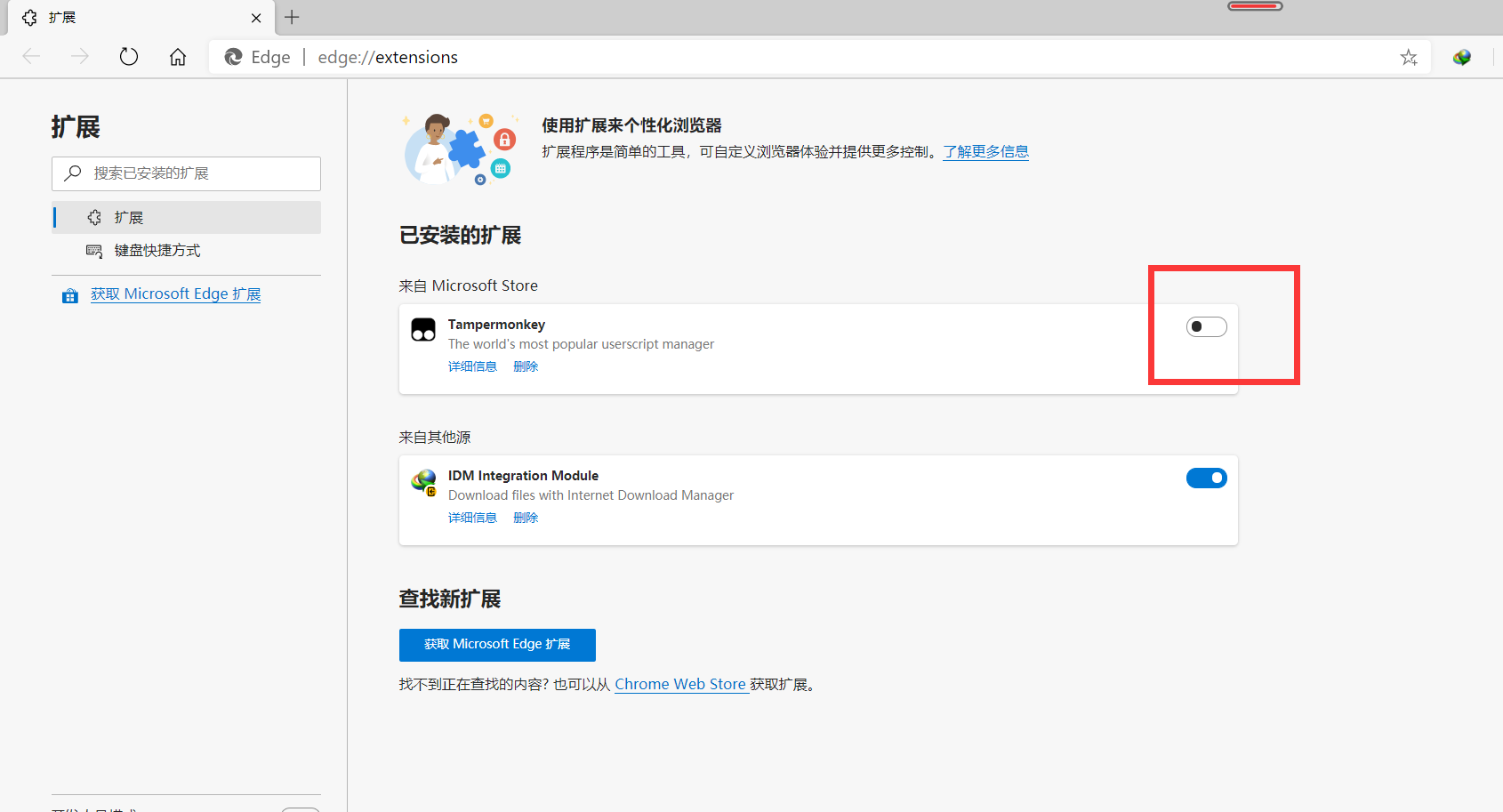This screenshot has width=1503, height=812.
Task: Click the IDM Integration Module name
Action: (x=523, y=476)
